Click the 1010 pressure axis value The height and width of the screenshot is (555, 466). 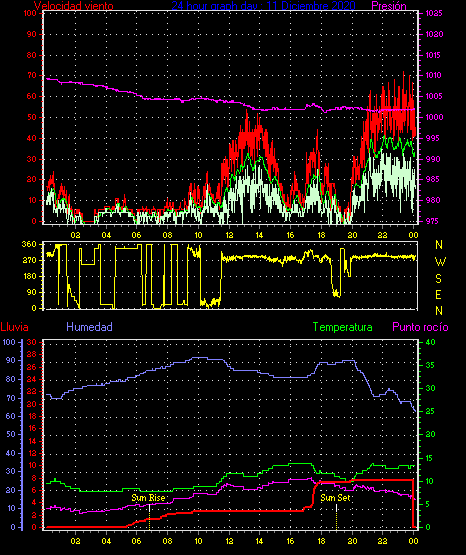pos(433,75)
